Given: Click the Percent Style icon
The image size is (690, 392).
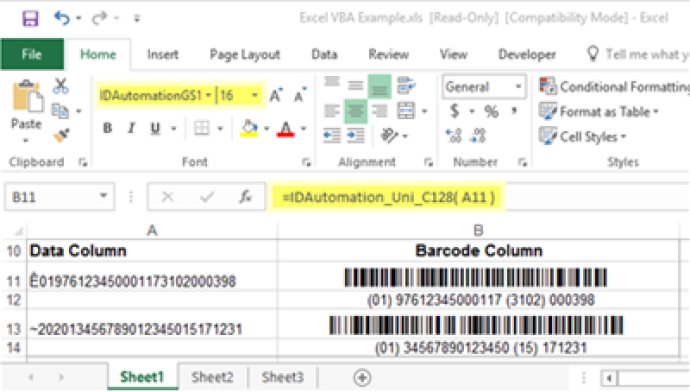Looking at the screenshot, I should (x=491, y=111).
